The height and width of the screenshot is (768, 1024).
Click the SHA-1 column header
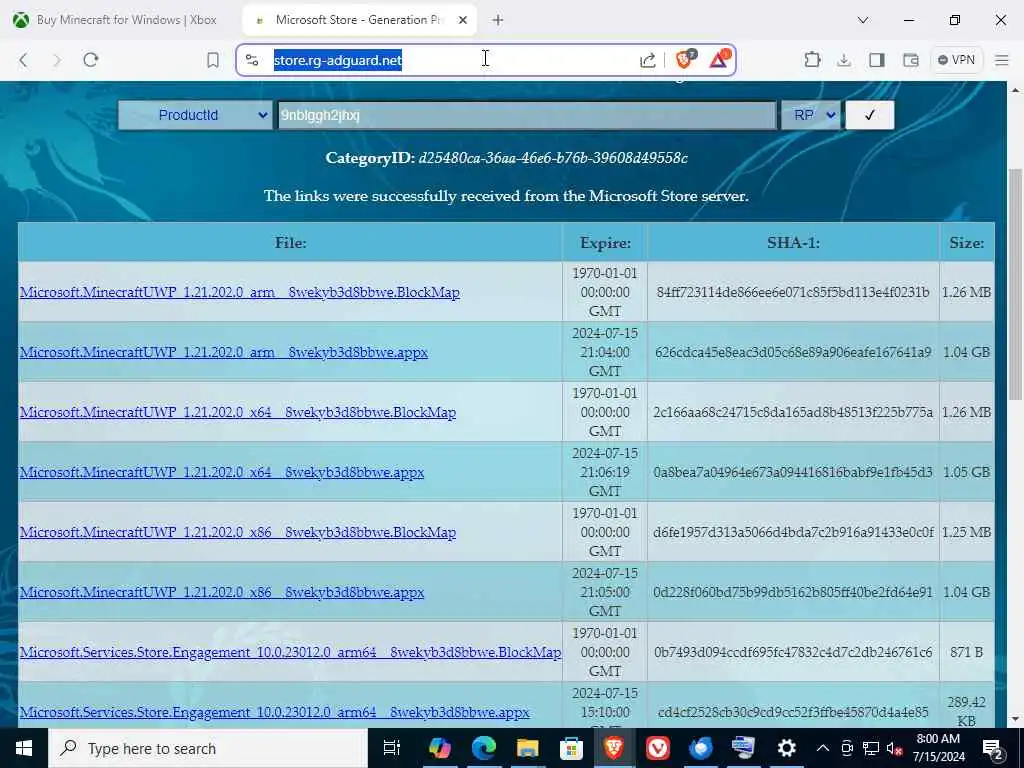click(x=793, y=243)
